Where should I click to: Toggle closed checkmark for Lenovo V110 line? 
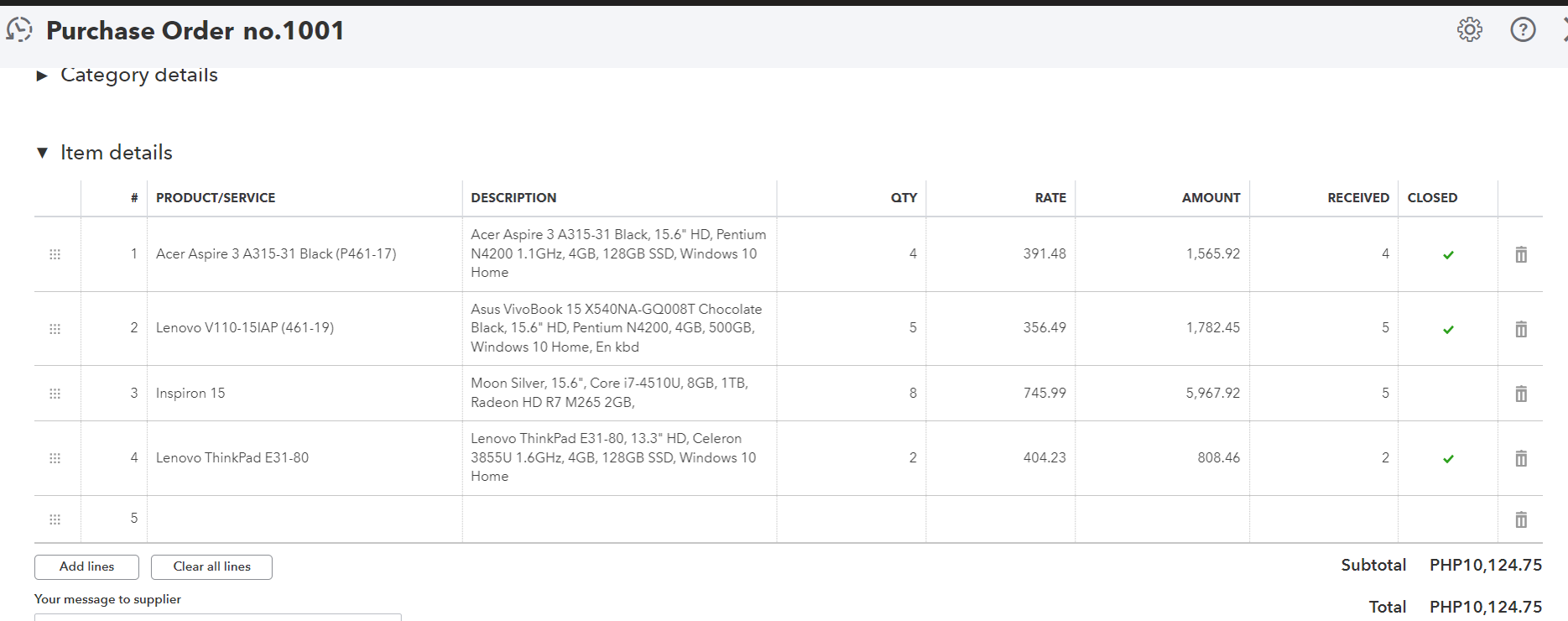1448,329
